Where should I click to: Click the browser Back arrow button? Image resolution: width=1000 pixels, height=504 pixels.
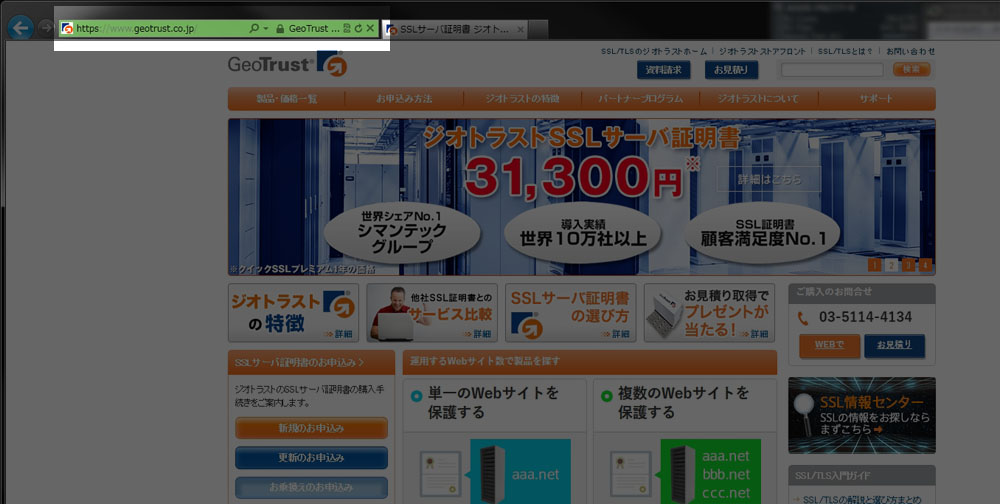pyautogui.click(x=20, y=28)
